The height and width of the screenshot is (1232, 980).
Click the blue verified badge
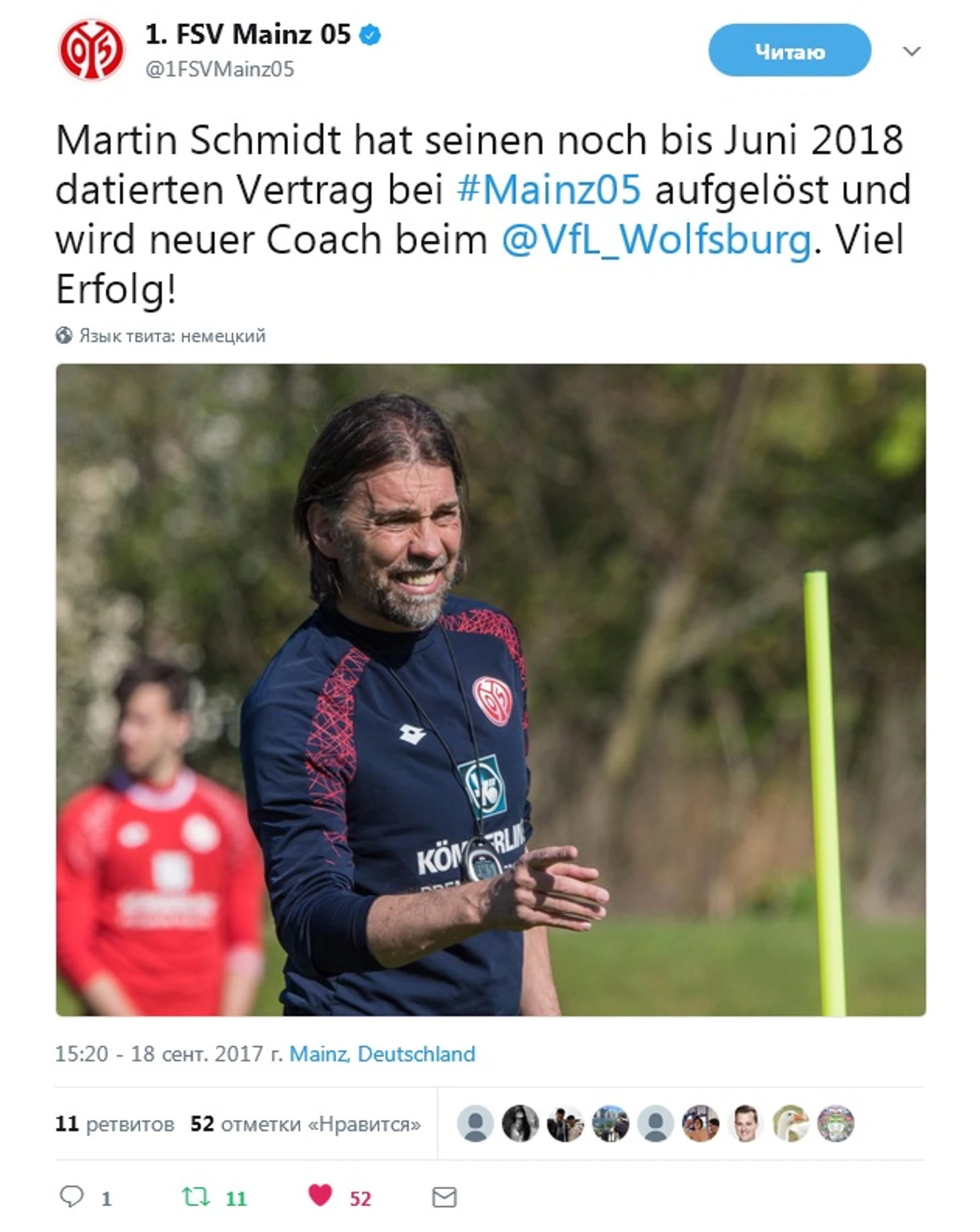pos(371,35)
